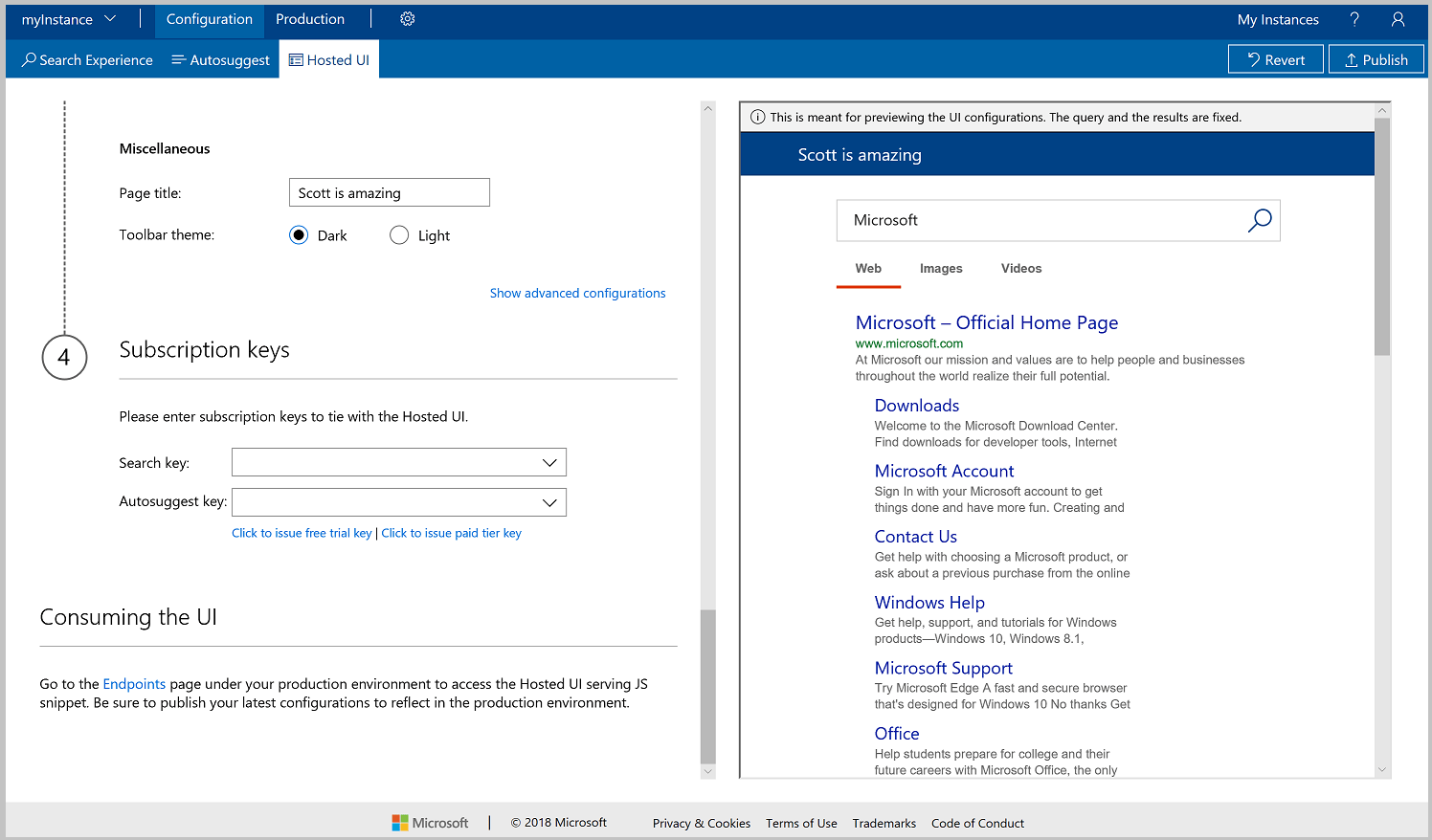Select the Dark toolbar theme
This screenshot has width=1432, height=840.
tap(298, 234)
